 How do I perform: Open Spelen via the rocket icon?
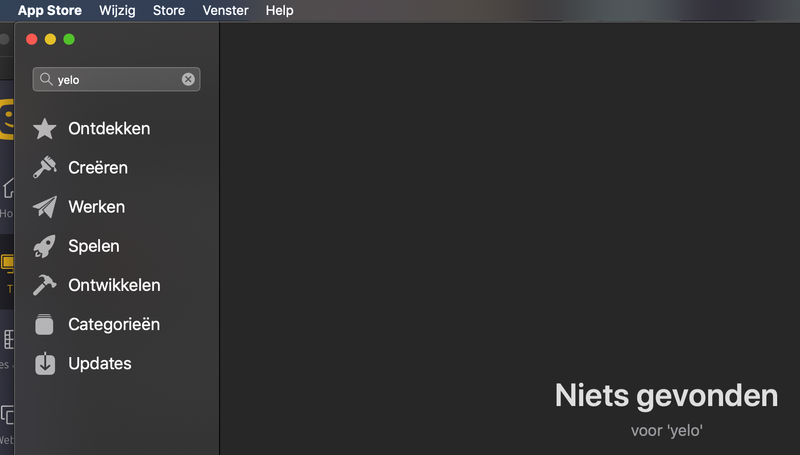coord(44,246)
